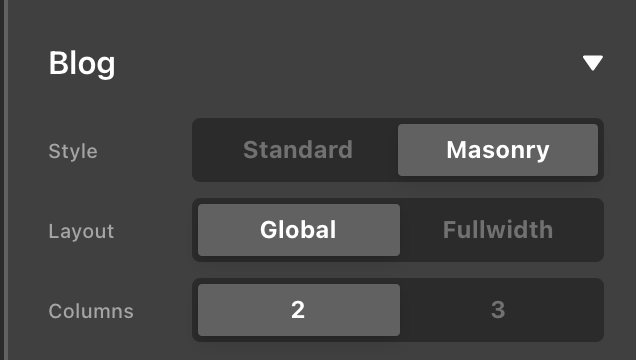
Task: Set blog columns to 2
Action: (299, 310)
